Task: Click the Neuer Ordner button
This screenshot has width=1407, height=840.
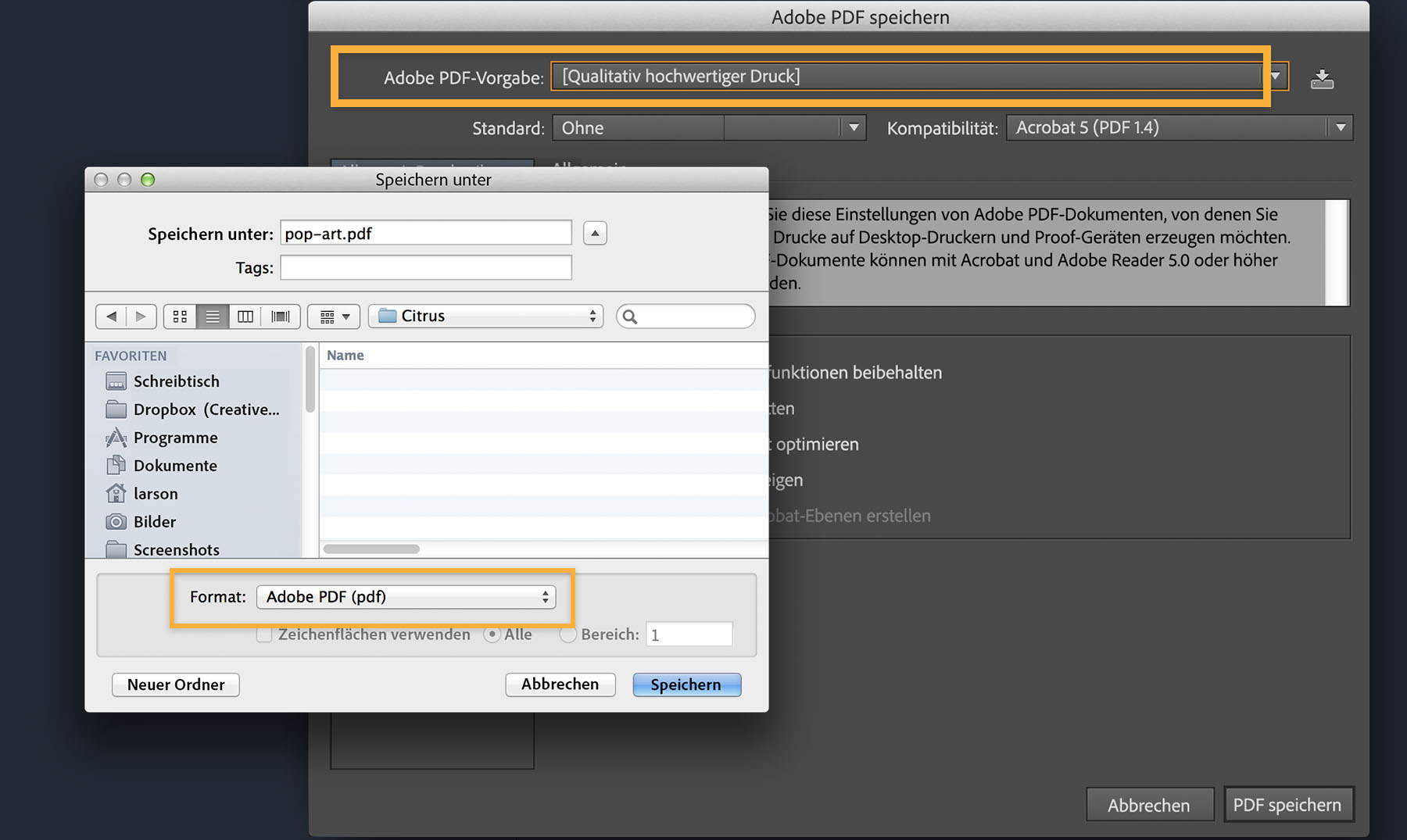Action: click(x=176, y=685)
